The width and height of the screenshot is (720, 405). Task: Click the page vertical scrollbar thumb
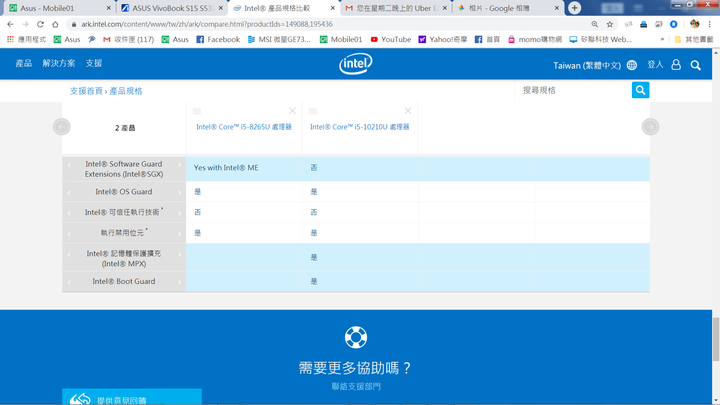click(716, 339)
